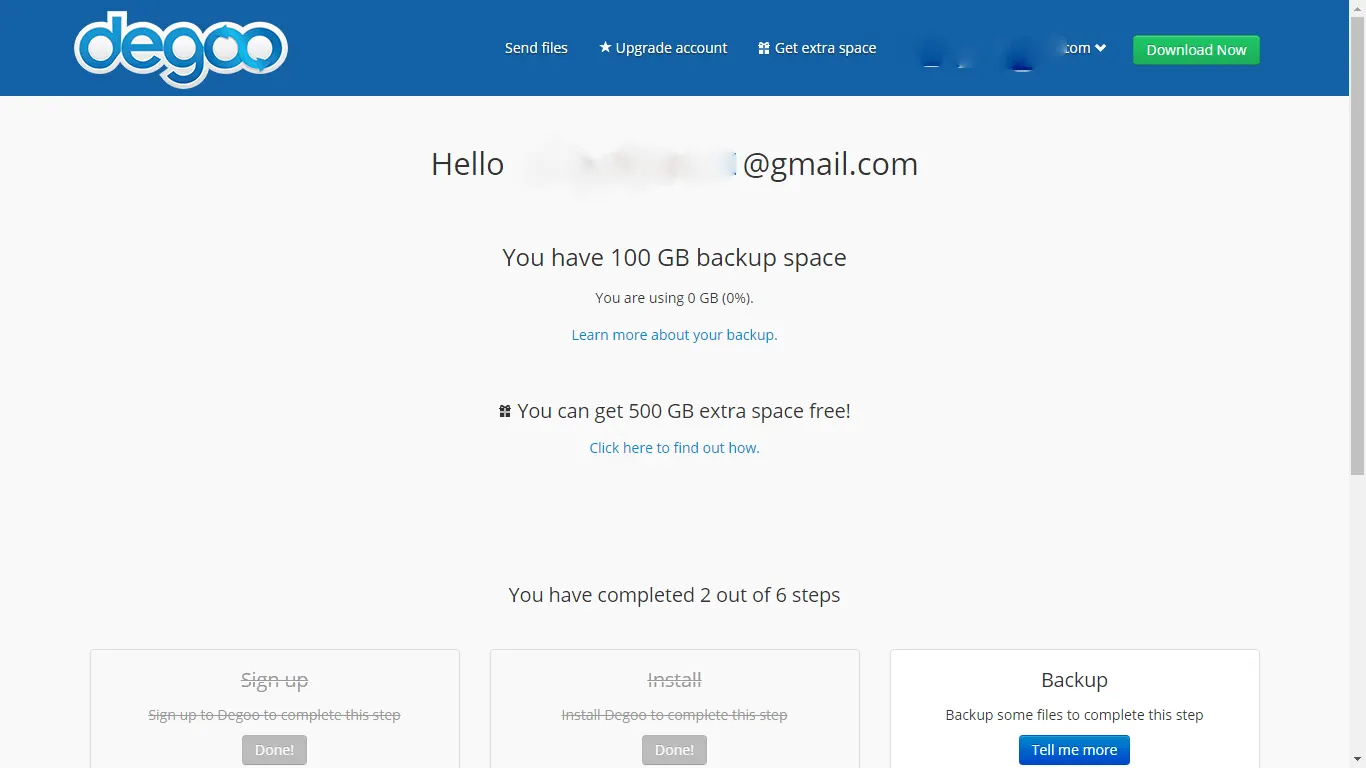This screenshot has height=768, width=1366.
Task: Open Upgrade account menu item
Action: tap(663, 48)
